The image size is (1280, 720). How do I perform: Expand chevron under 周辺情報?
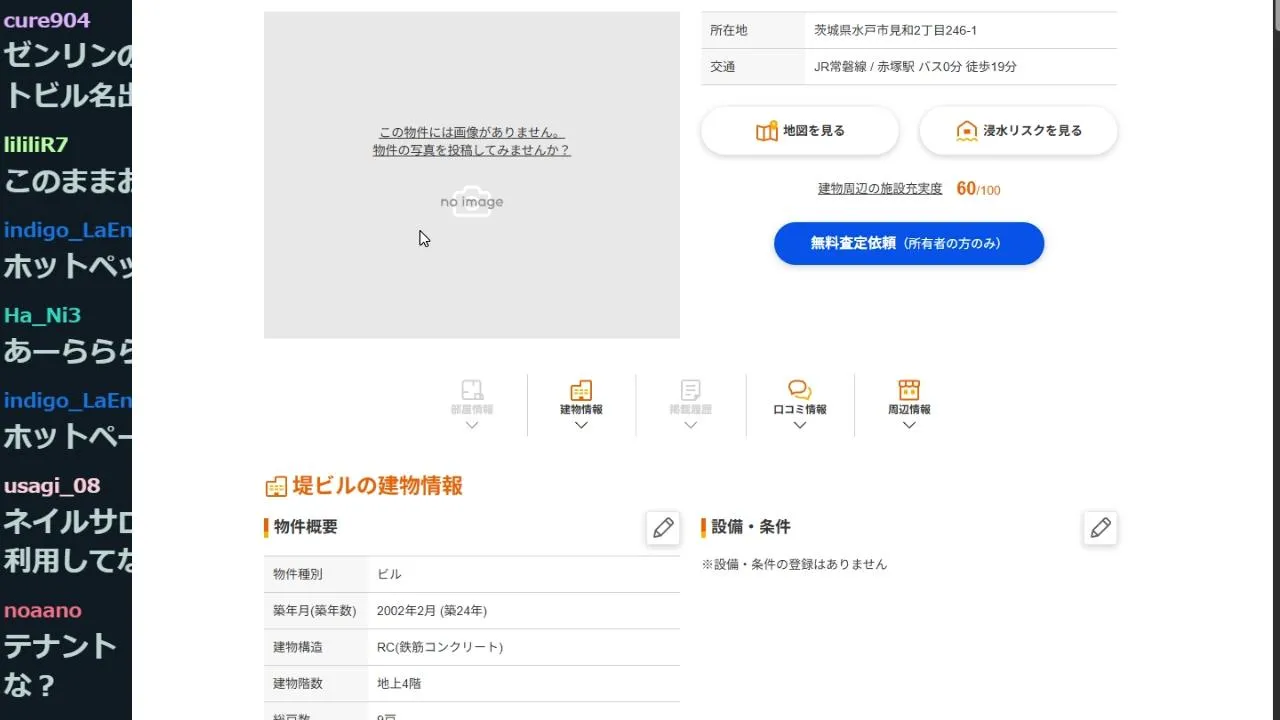(x=908, y=425)
